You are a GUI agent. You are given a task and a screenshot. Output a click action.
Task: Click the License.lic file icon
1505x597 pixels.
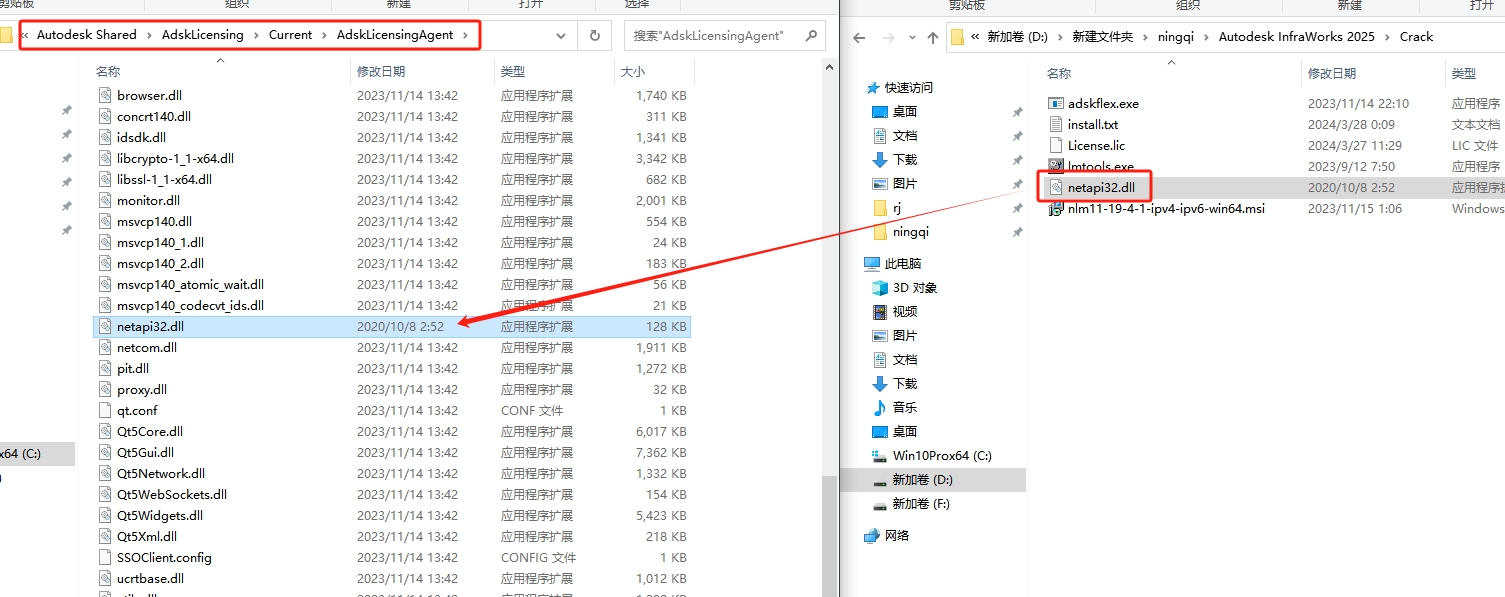click(x=1055, y=145)
